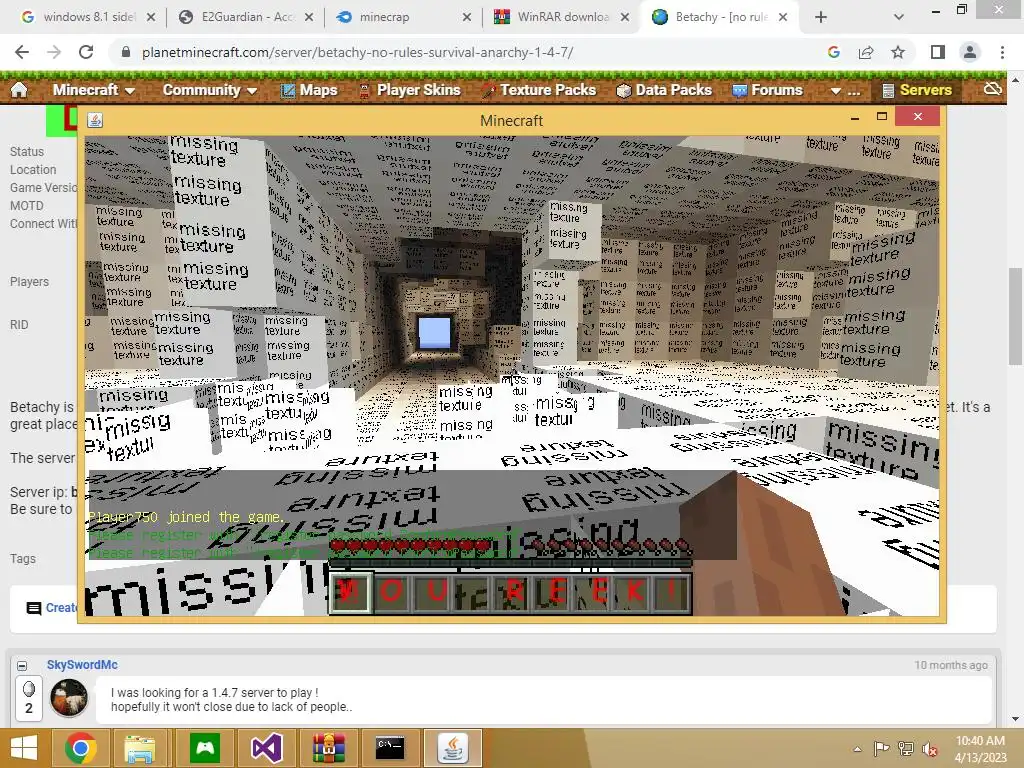Screen dimensions: 1024x768
Task: Select the first hotbar slot in Minecraft
Action: pyautogui.click(x=351, y=592)
